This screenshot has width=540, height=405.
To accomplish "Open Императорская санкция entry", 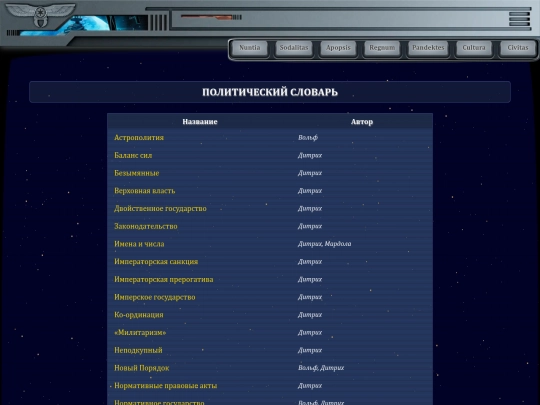I will coord(156,262).
